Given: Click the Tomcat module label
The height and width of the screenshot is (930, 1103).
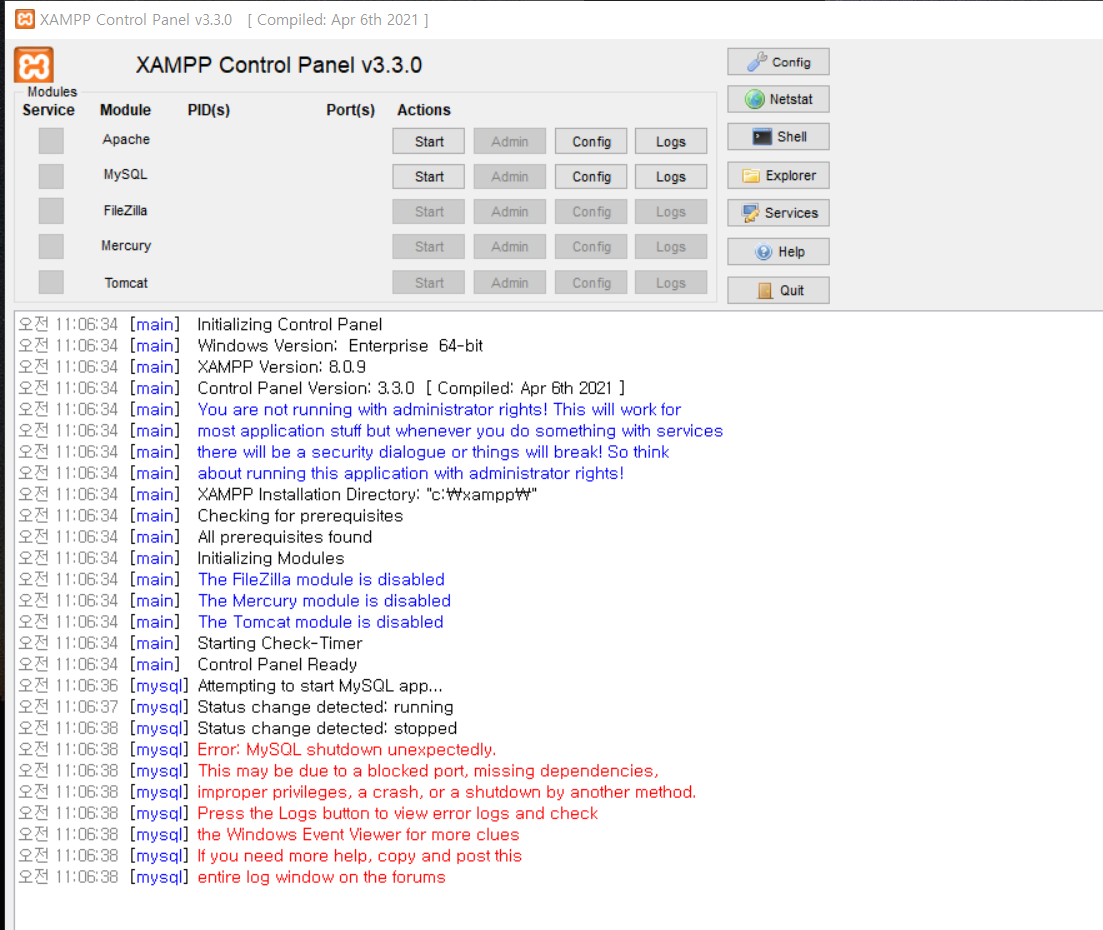Looking at the screenshot, I should tap(126, 283).
